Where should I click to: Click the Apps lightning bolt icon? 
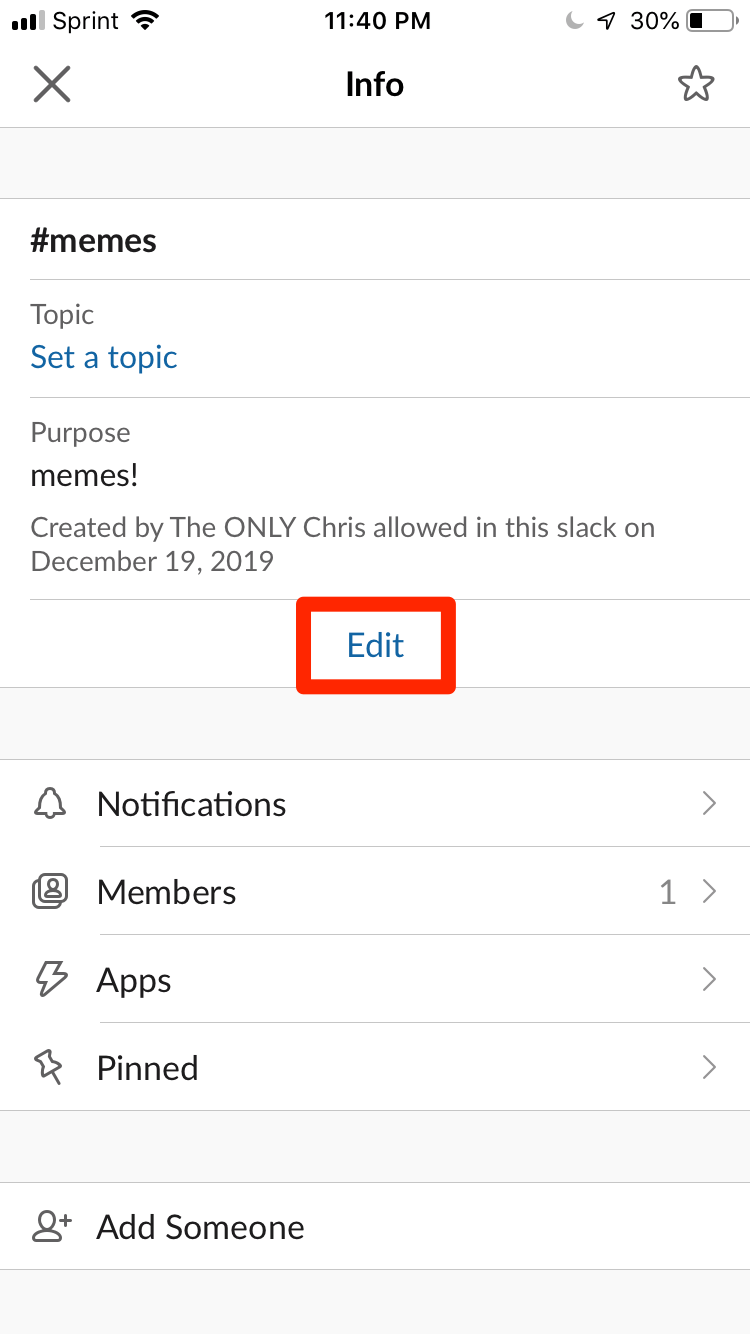(x=50, y=979)
